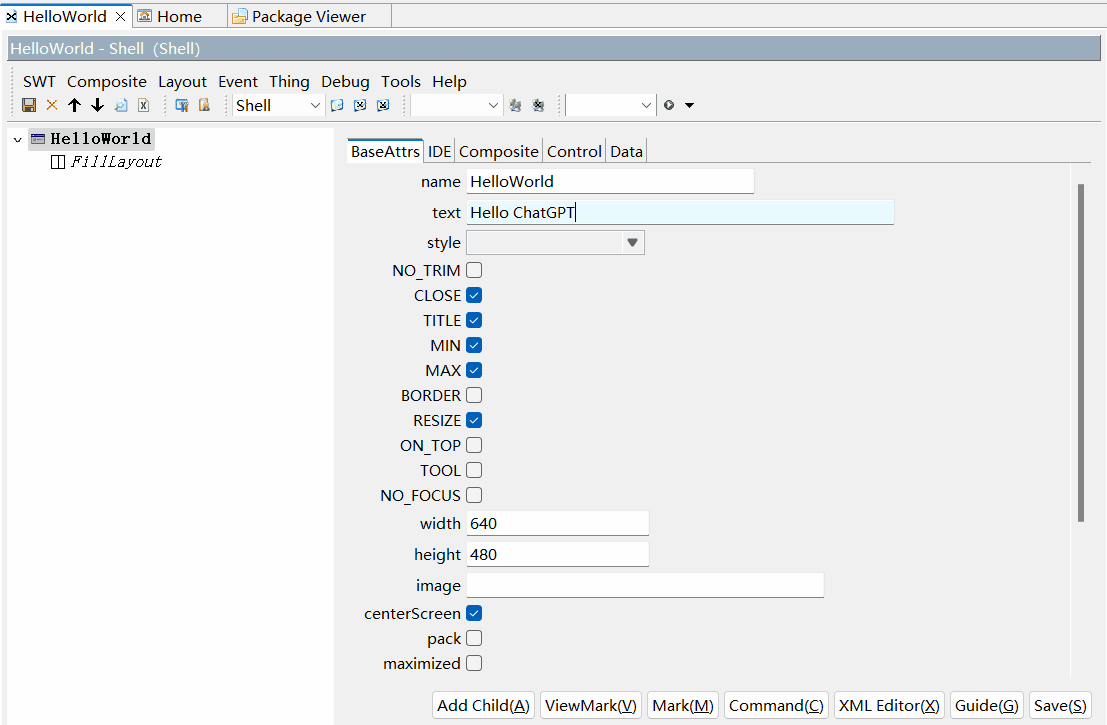Click the orange X delete icon

point(52,105)
